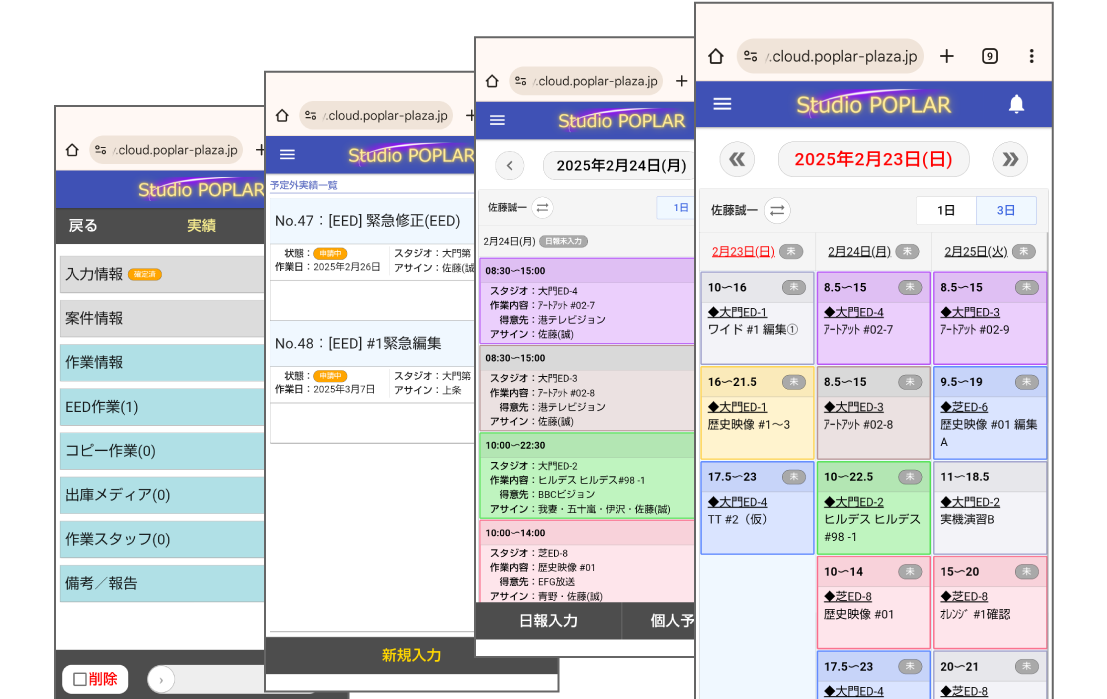Open 15〜20 芝ED-8 オレンジ #1確認 card
Viewport: 1107px width, 699px height.
tap(989, 602)
